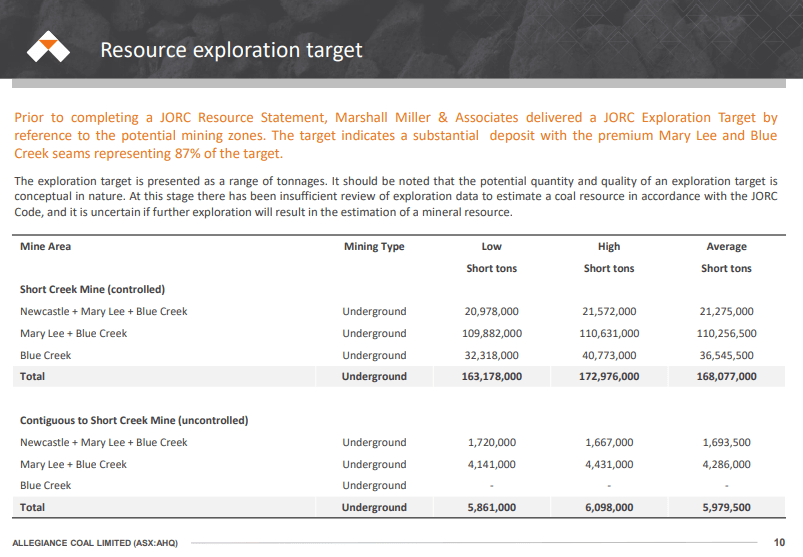803x557 pixels.
Task: Click the controlled total high 172,976,000
Action: pos(609,376)
